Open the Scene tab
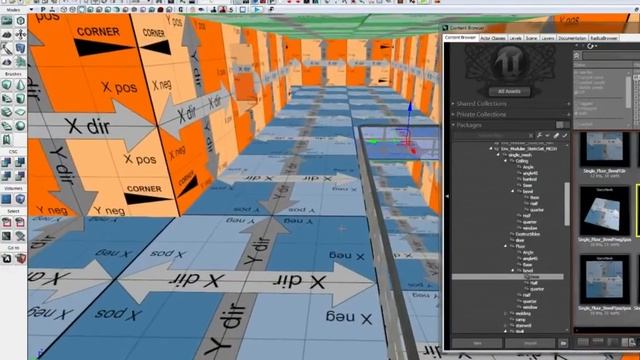This screenshot has height=360, width=640. click(531, 38)
